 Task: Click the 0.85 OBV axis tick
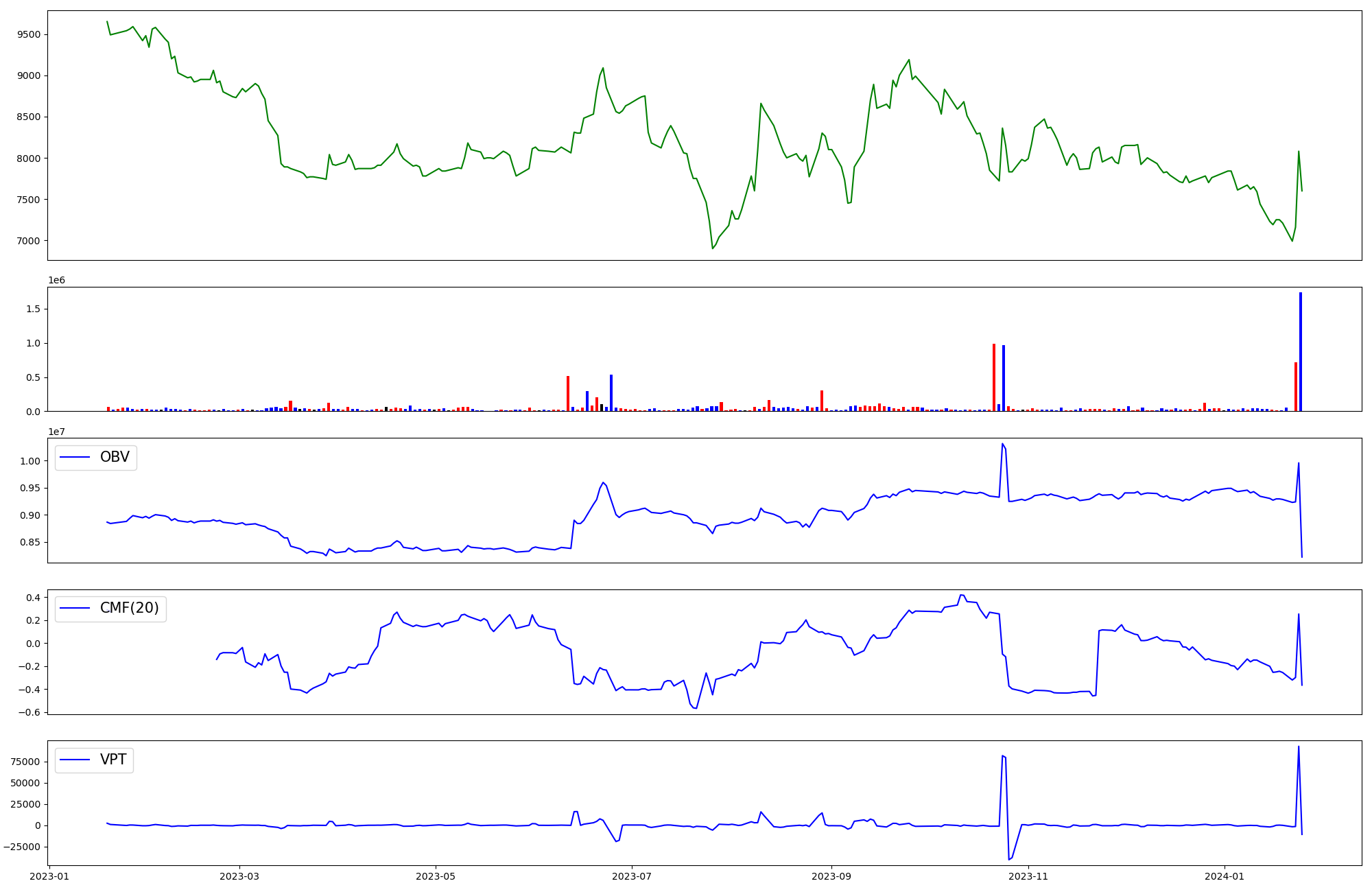[30, 542]
